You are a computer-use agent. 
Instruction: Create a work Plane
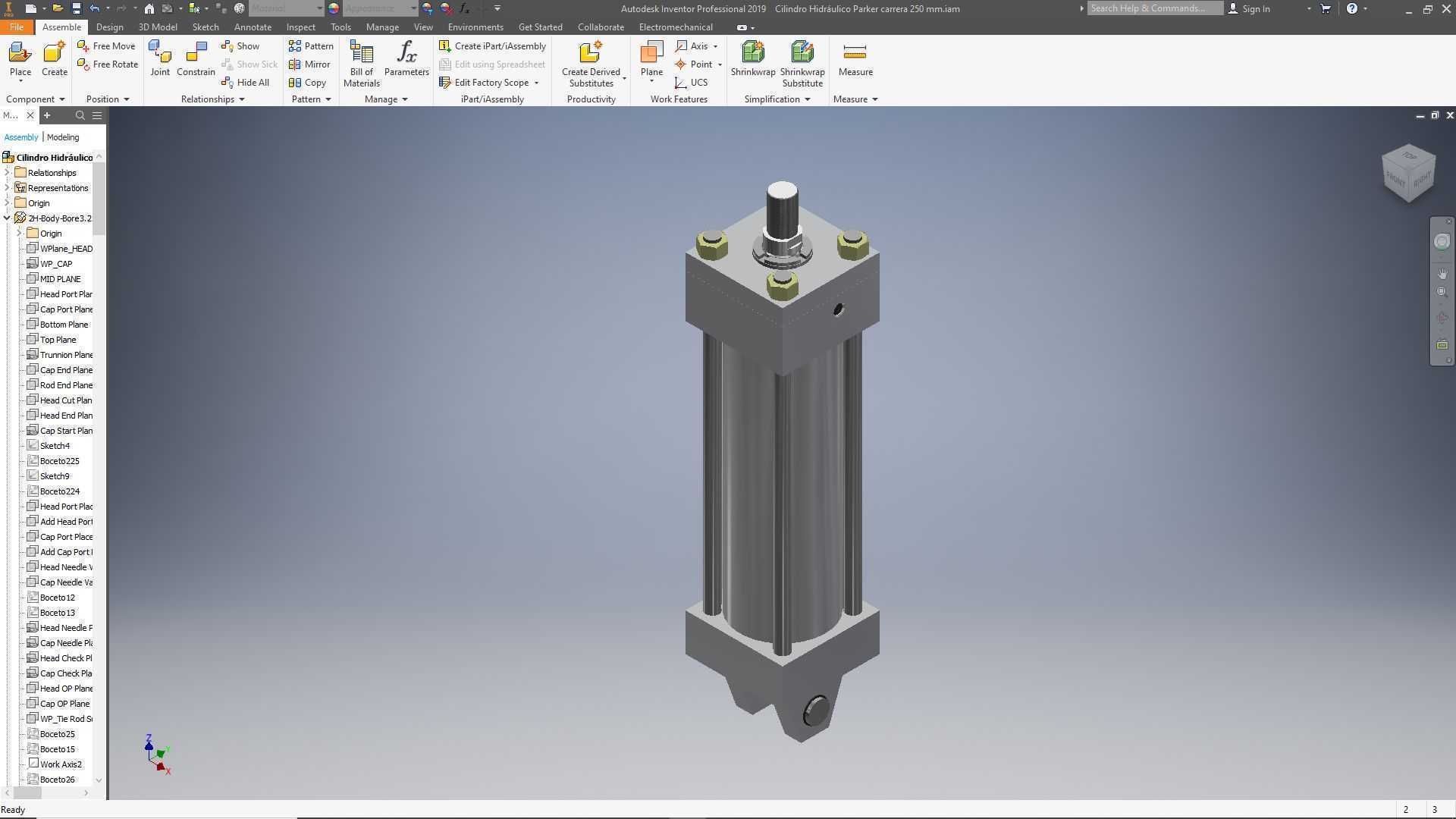[x=651, y=59]
